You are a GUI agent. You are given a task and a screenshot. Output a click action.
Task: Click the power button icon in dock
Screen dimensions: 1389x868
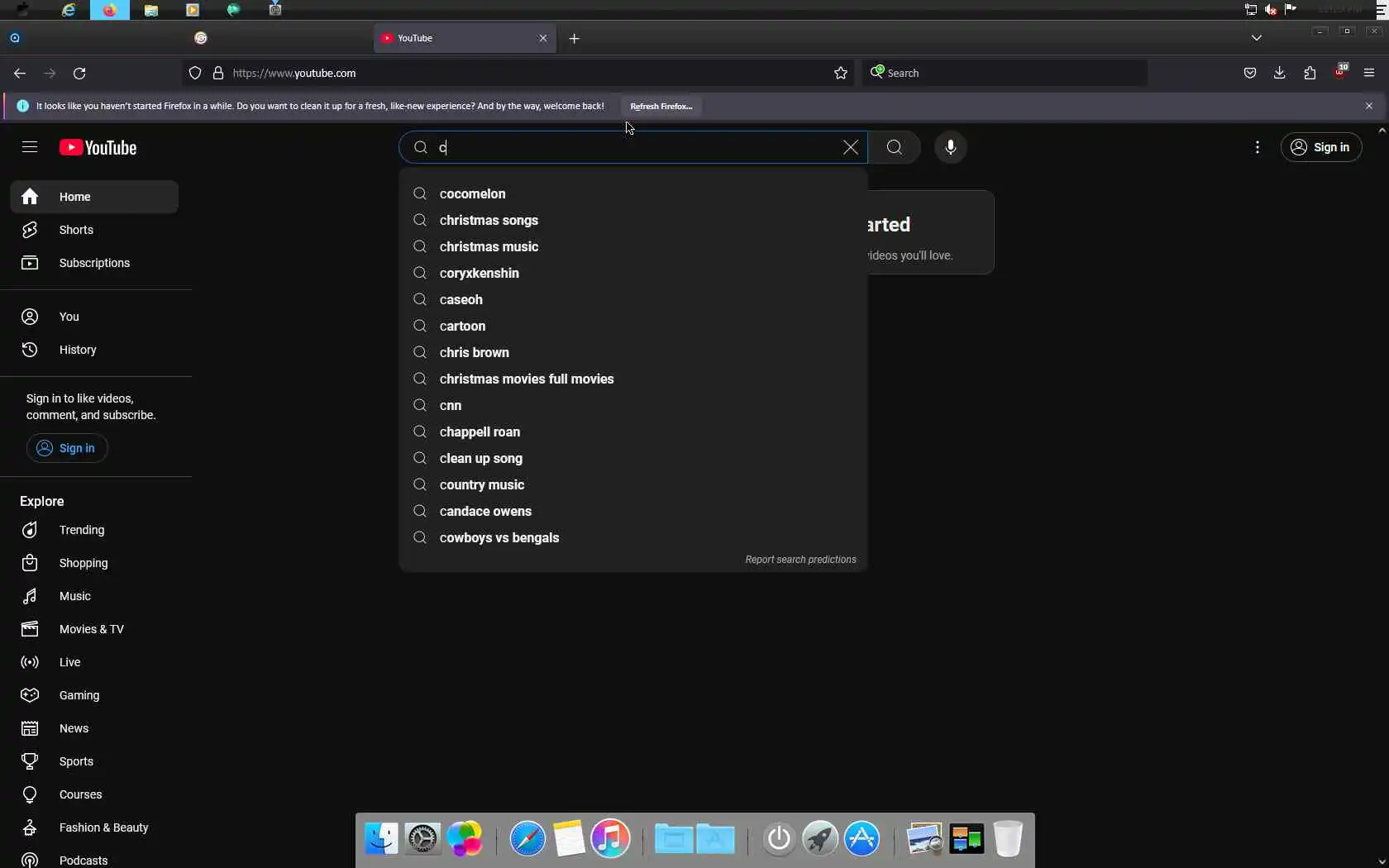point(779,839)
